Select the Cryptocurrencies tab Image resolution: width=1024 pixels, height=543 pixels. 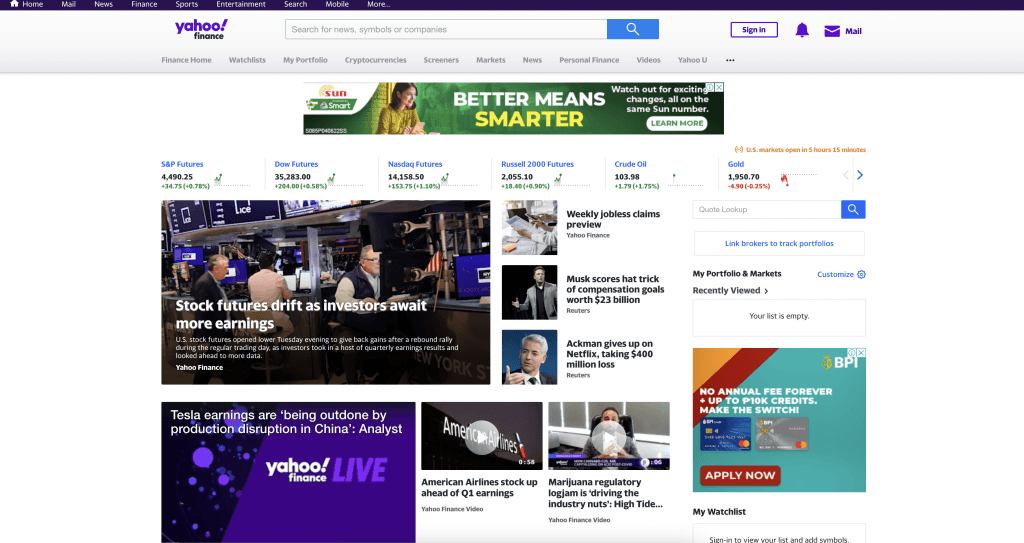[x=376, y=60]
